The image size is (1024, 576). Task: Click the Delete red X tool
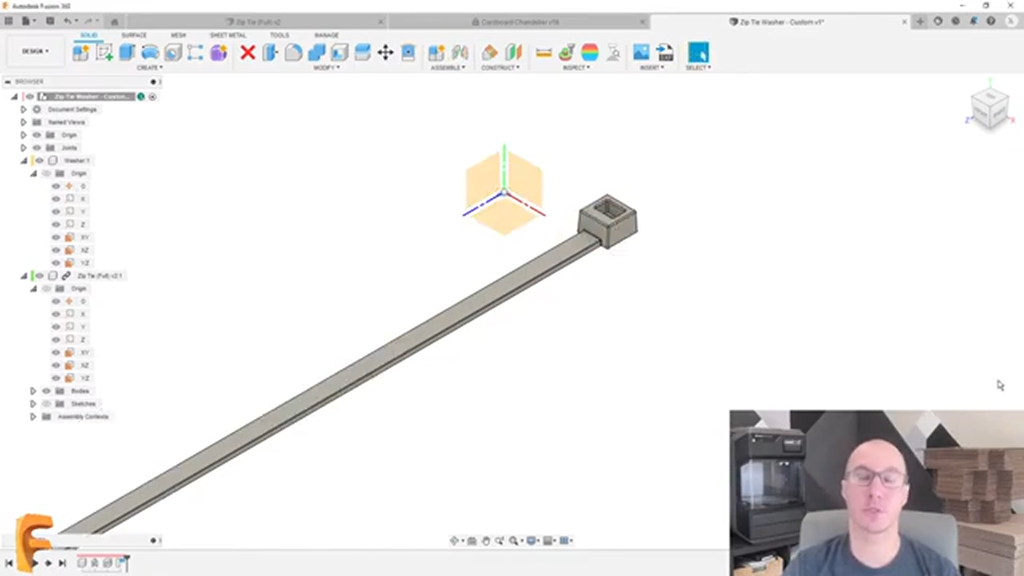tap(247, 52)
